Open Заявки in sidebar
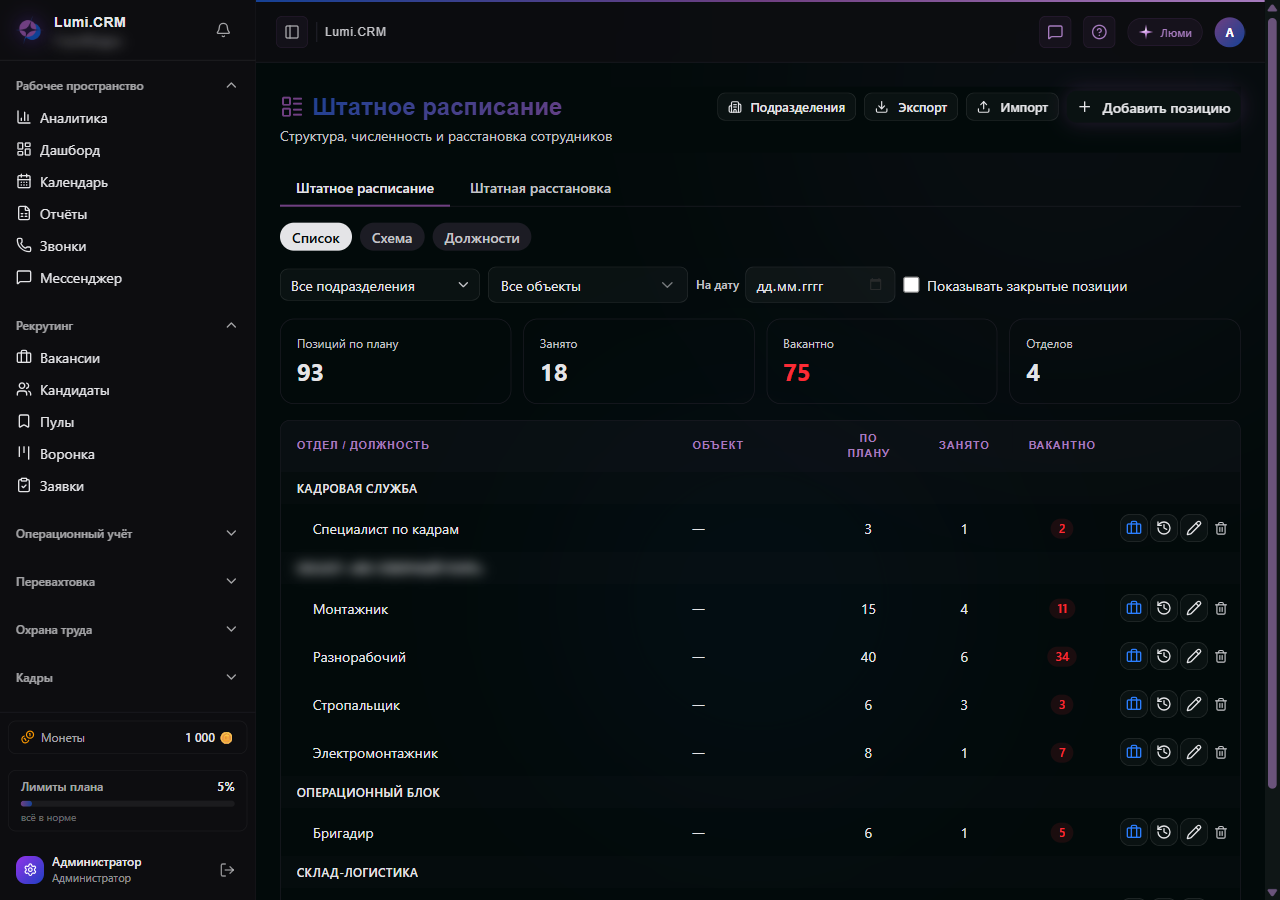 point(128,486)
